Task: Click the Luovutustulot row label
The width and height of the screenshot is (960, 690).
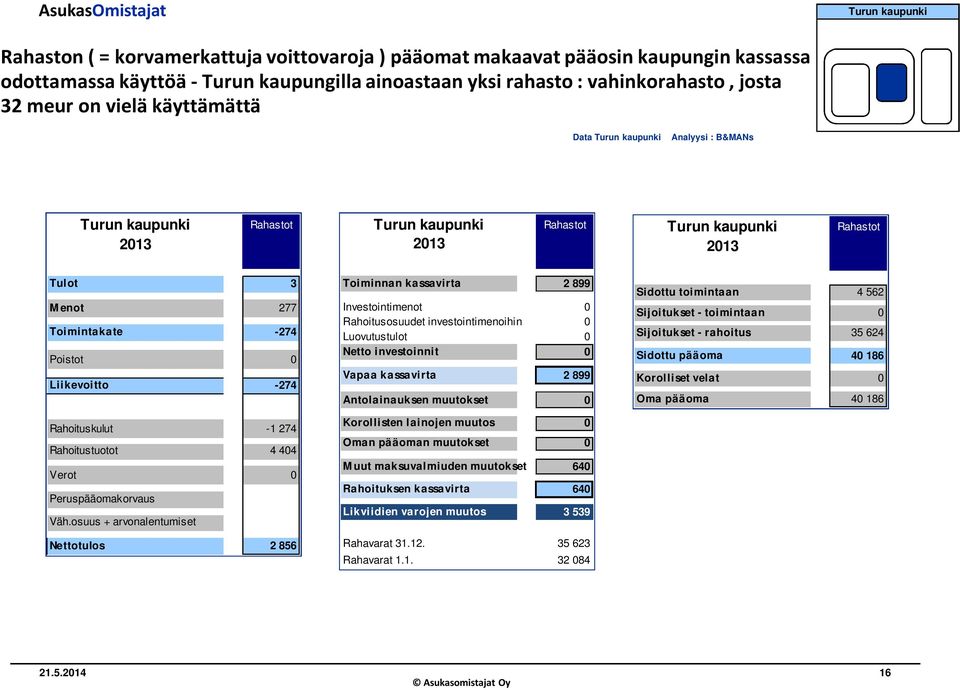Action: pyautogui.click(x=375, y=337)
